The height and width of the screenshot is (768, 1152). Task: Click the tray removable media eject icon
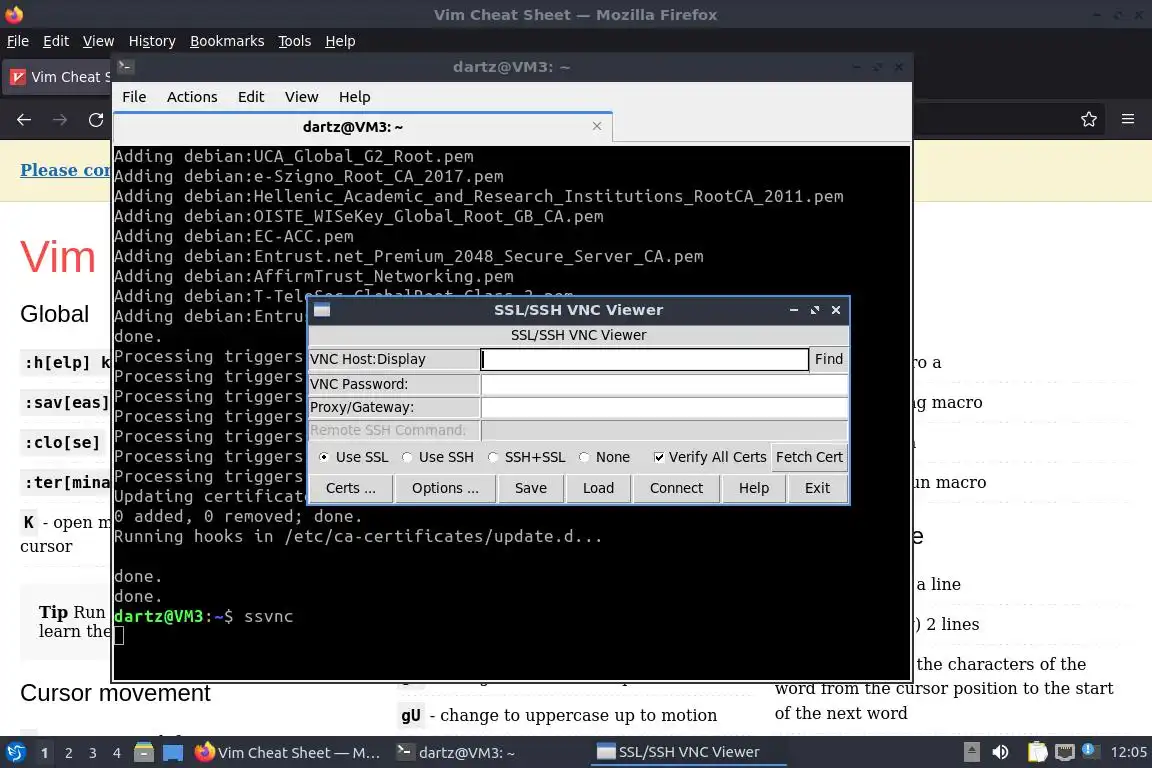tap(971, 752)
